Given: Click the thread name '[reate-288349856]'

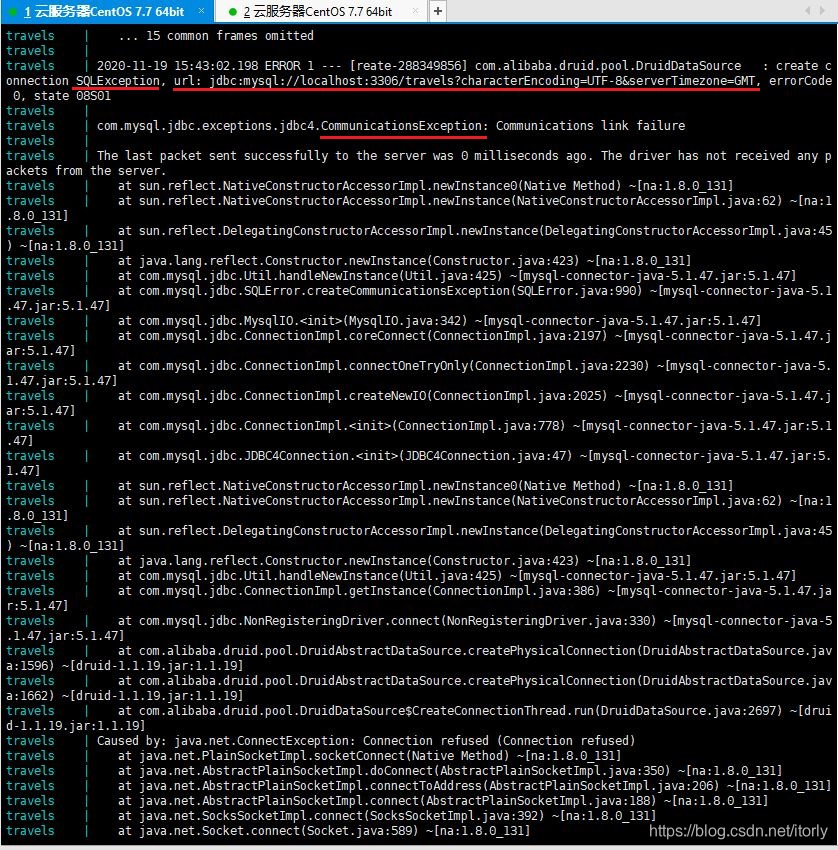Looking at the screenshot, I should point(408,66).
